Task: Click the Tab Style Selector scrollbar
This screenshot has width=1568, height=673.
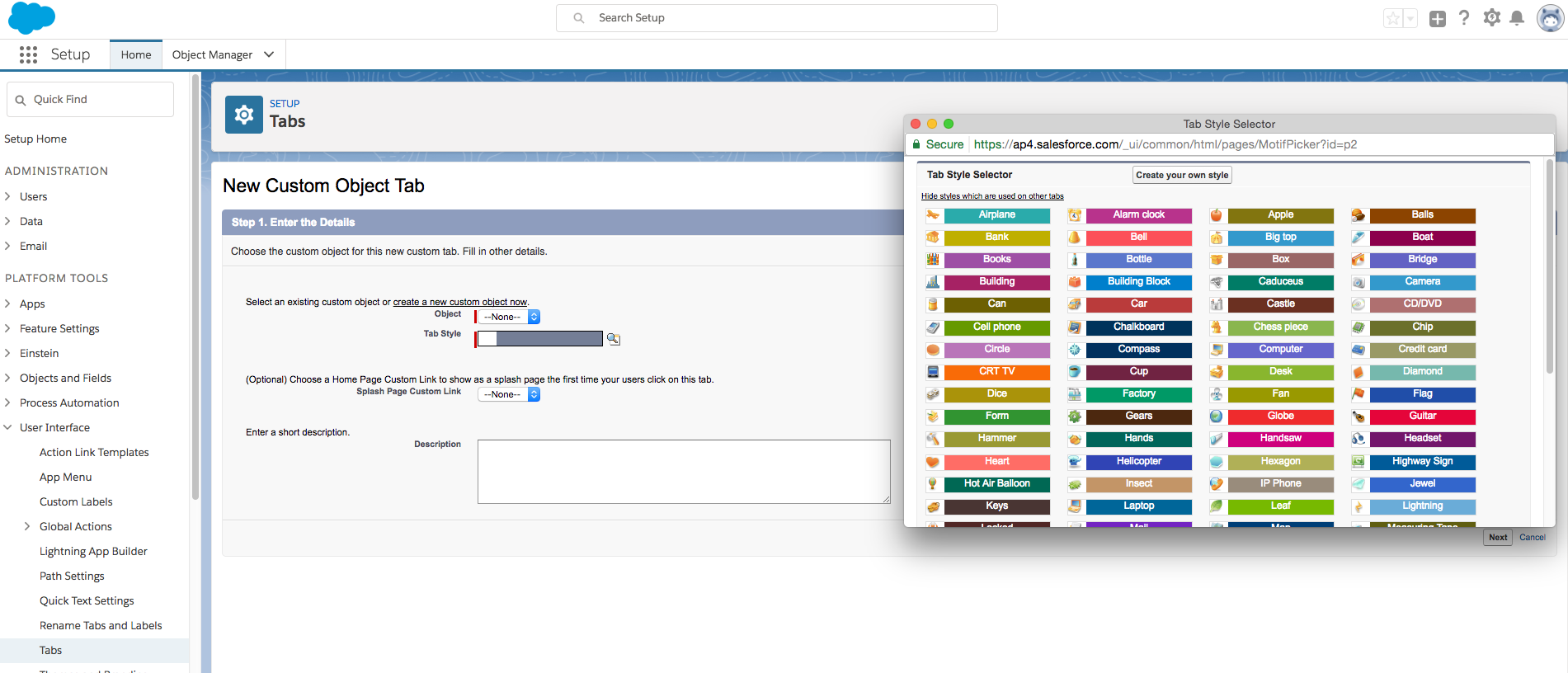Action: tap(1550, 266)
